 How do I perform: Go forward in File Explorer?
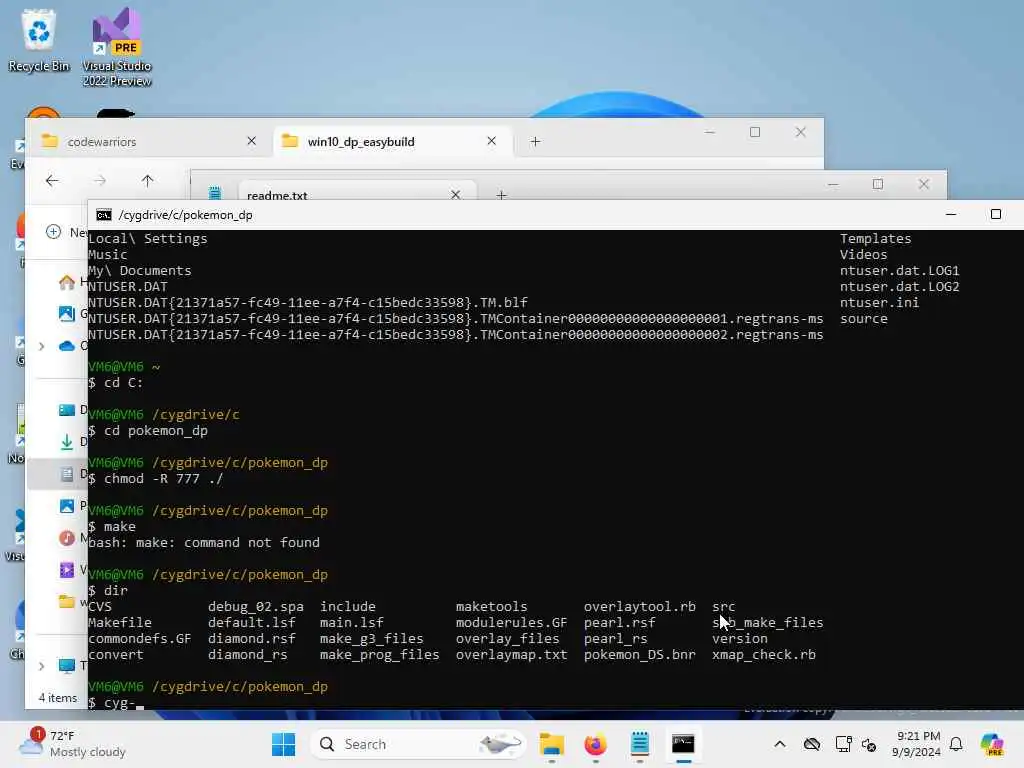(x=100, y=181)
